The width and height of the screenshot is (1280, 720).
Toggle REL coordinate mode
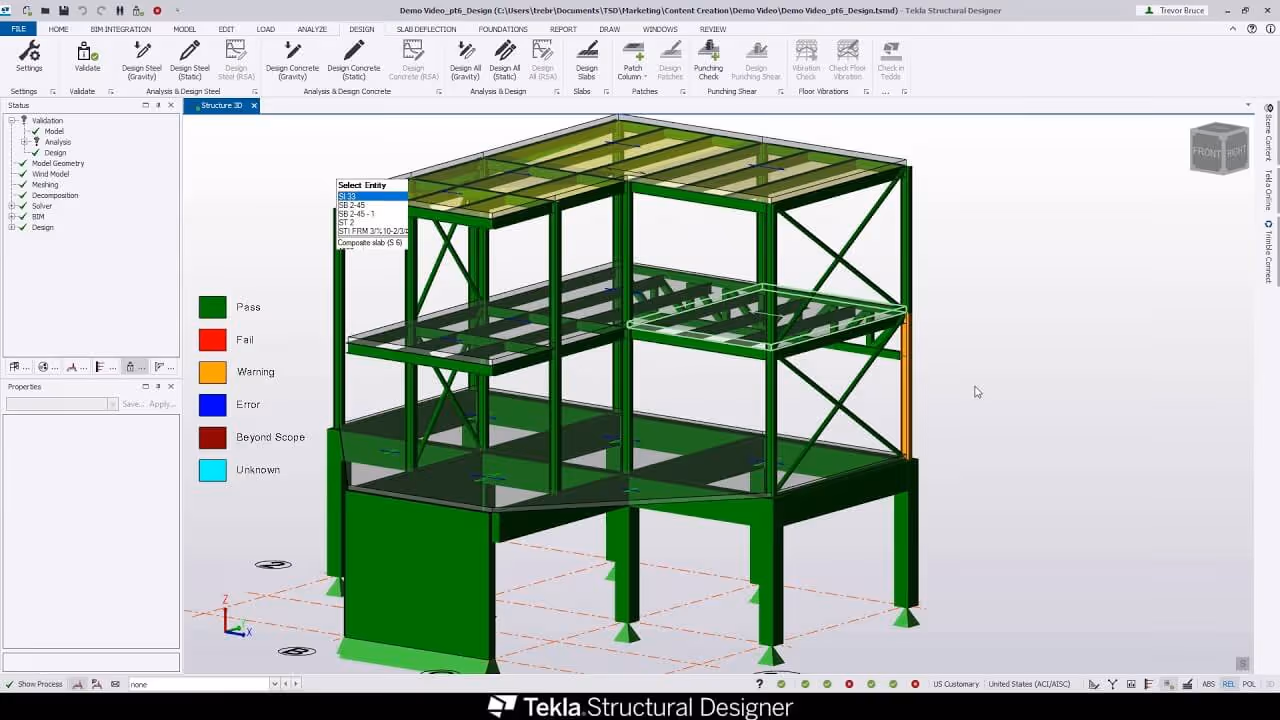tap(1229, 684)
